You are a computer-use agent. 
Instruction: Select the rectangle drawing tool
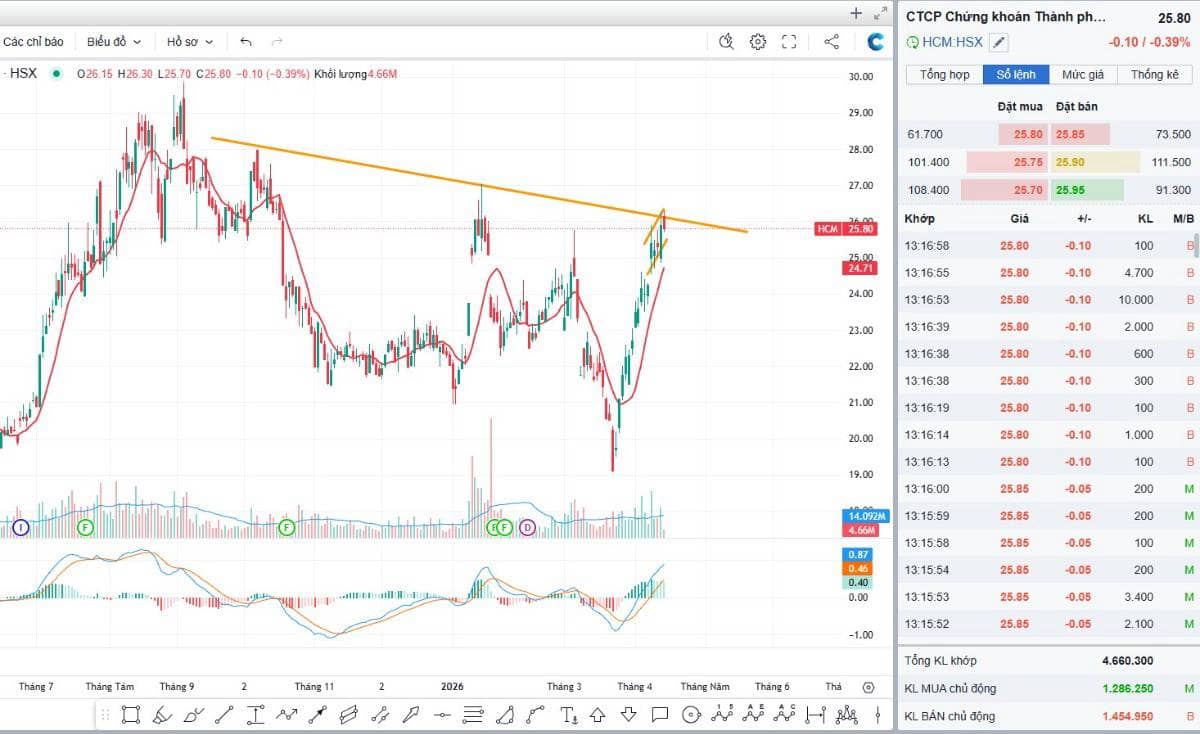(x=131, y=714)
